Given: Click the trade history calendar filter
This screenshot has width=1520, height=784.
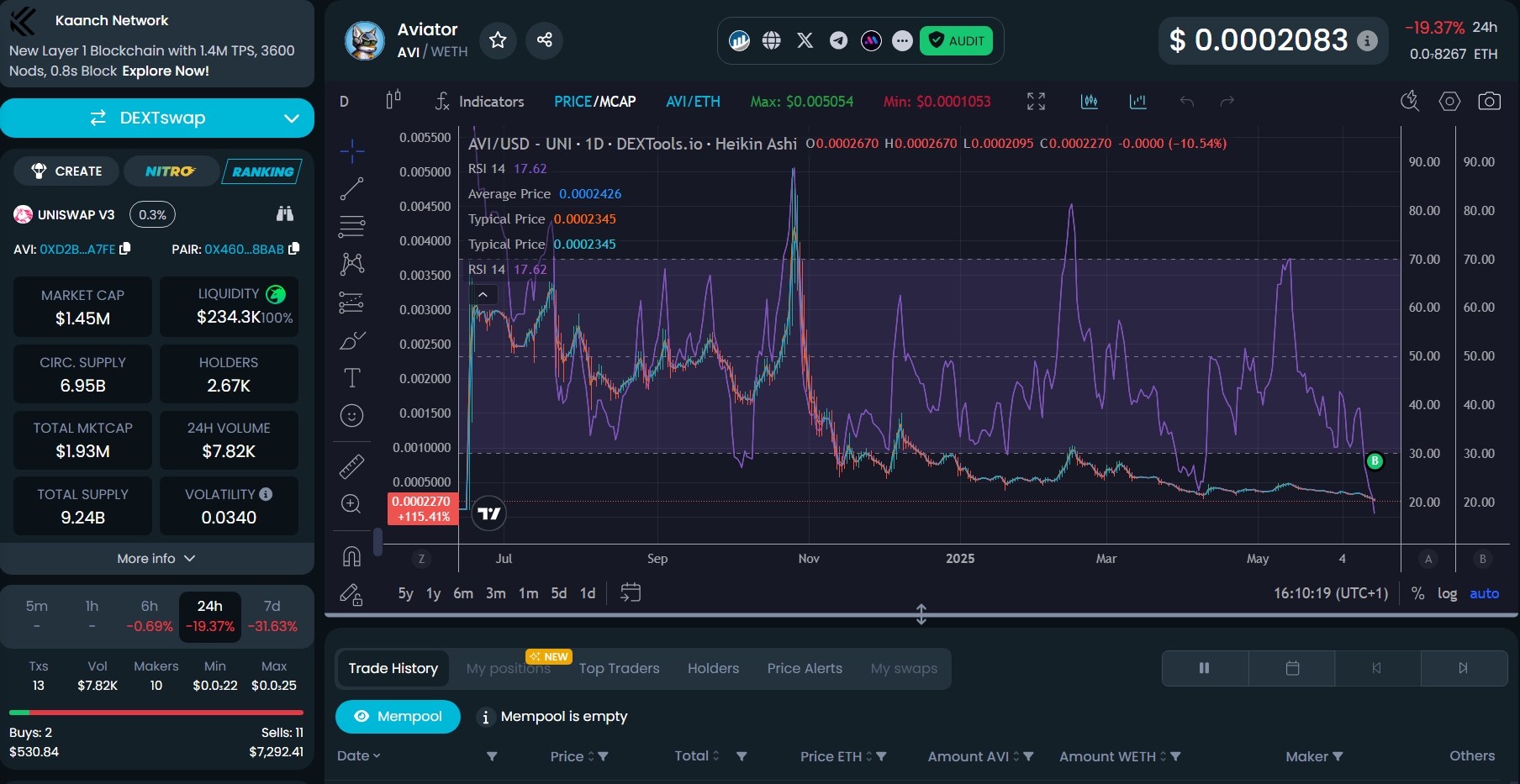Looking at the screenshot, I should (x=1292, y=668).
